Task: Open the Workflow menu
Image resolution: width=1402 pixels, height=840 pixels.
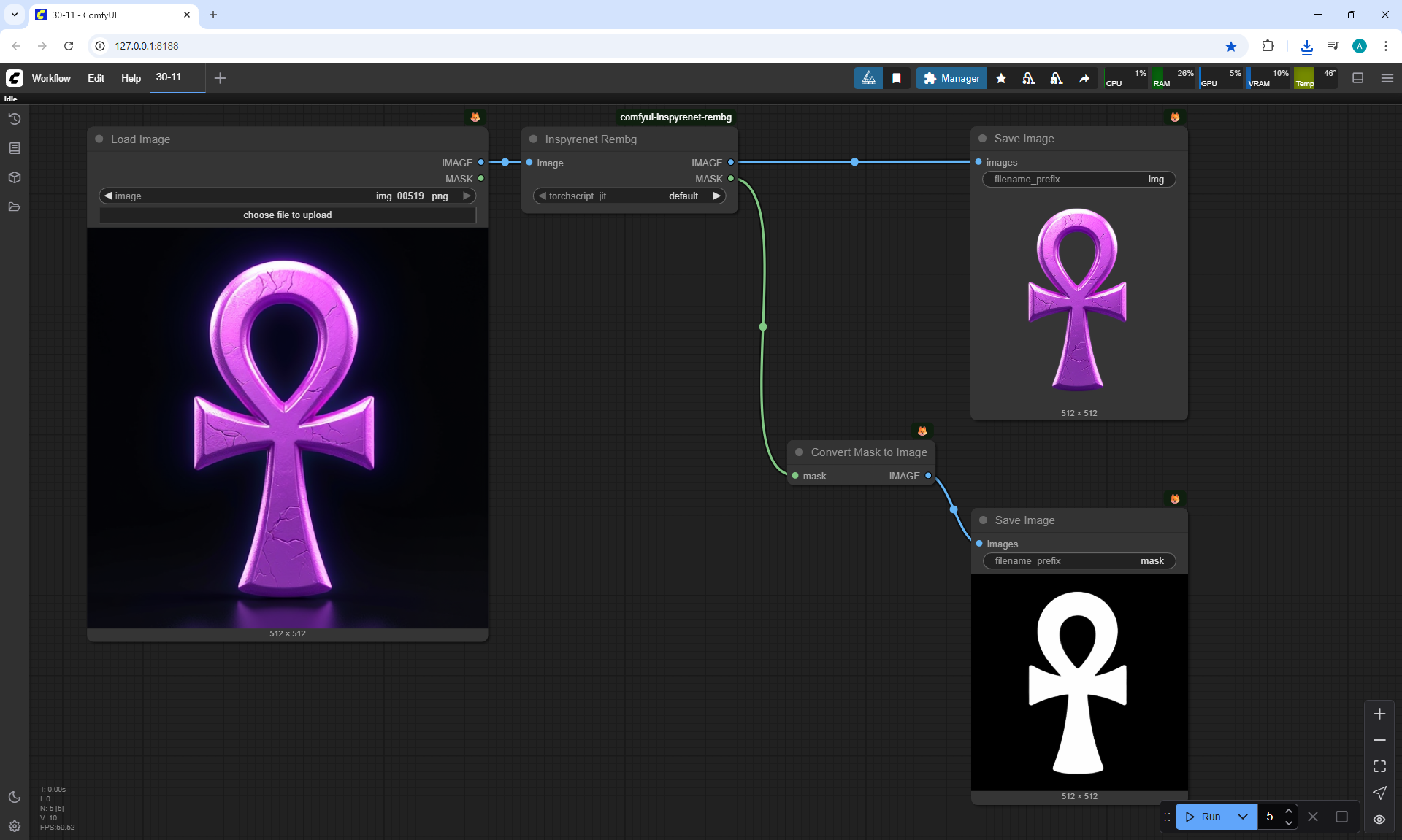Action: [51, 78]
